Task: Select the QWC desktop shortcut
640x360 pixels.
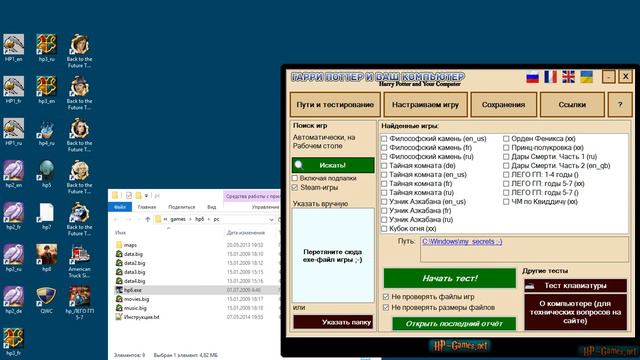Action: coord(47,300)
